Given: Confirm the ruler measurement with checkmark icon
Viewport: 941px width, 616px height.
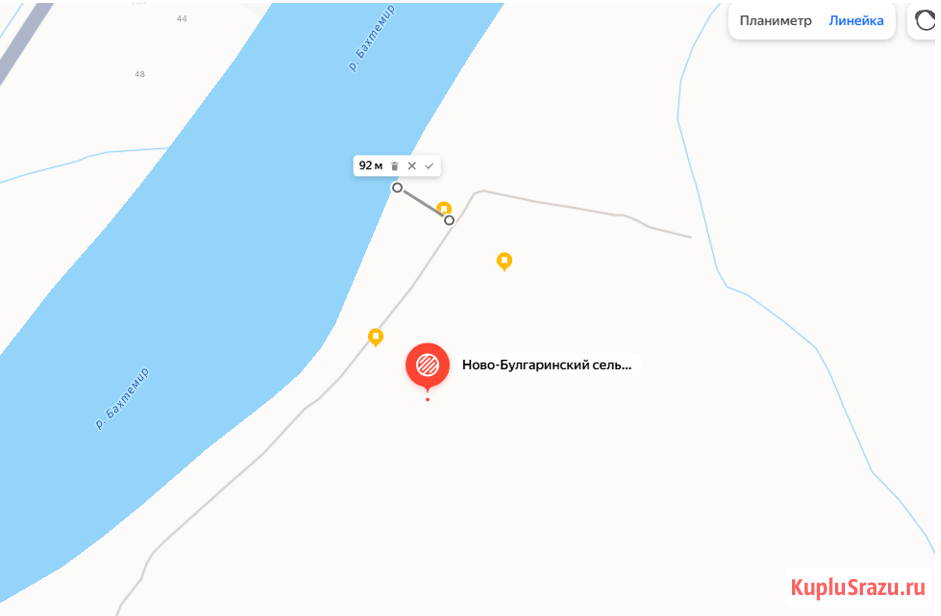Looking at the screenshot, I should [x=429, y=166].
